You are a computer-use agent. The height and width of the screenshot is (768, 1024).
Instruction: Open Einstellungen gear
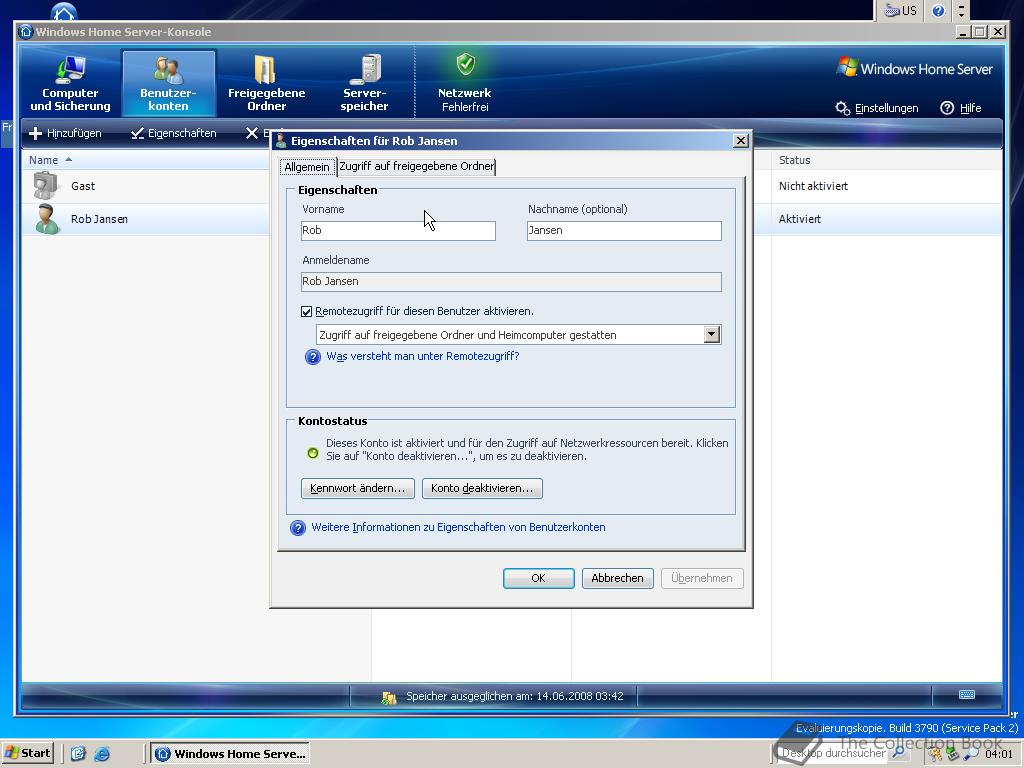tap(877, 108)
